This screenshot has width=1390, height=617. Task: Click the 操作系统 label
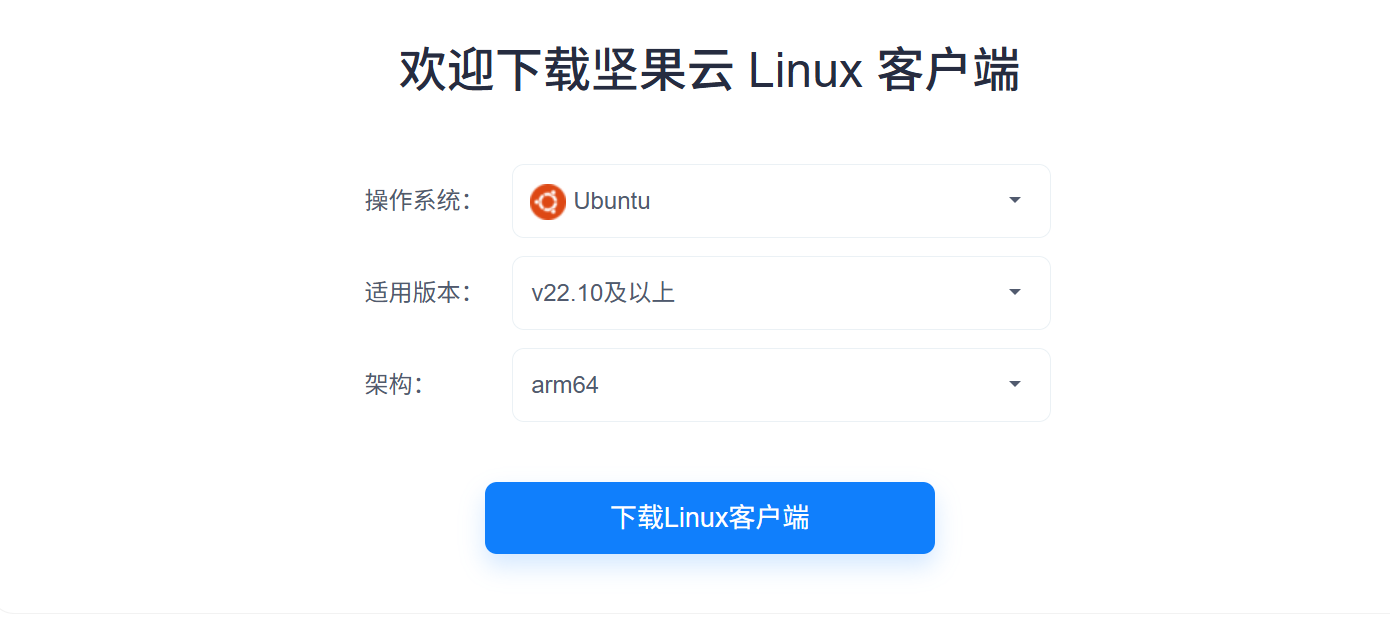417,201
